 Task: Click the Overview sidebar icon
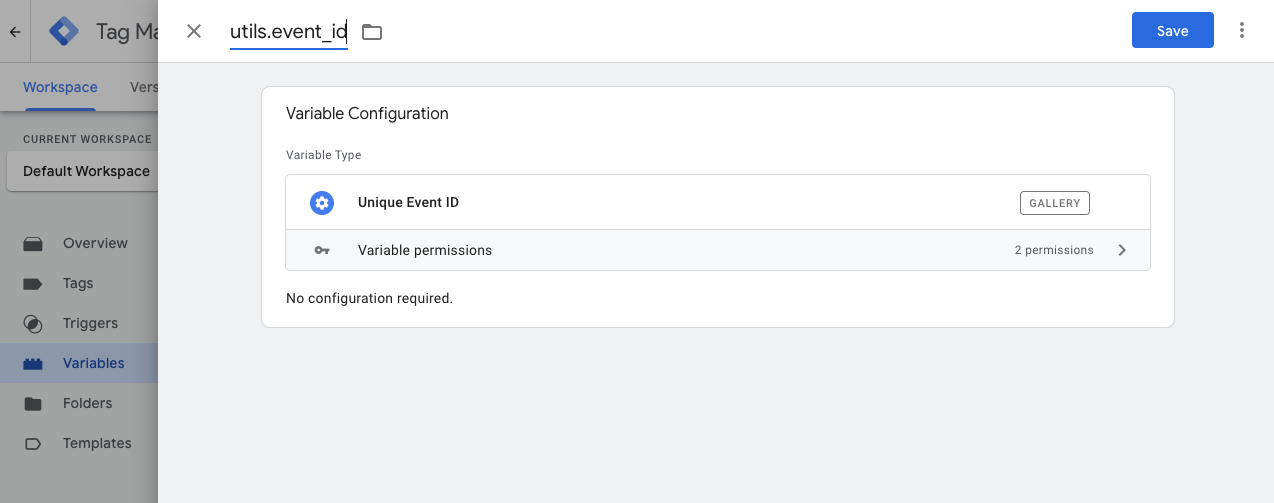click(33, 243)
